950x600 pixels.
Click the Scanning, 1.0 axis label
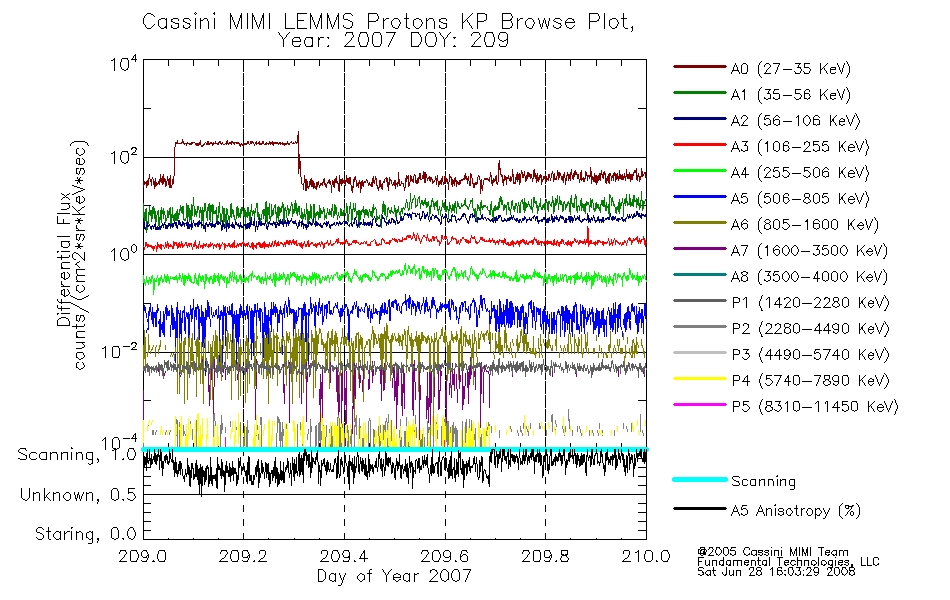77,455
